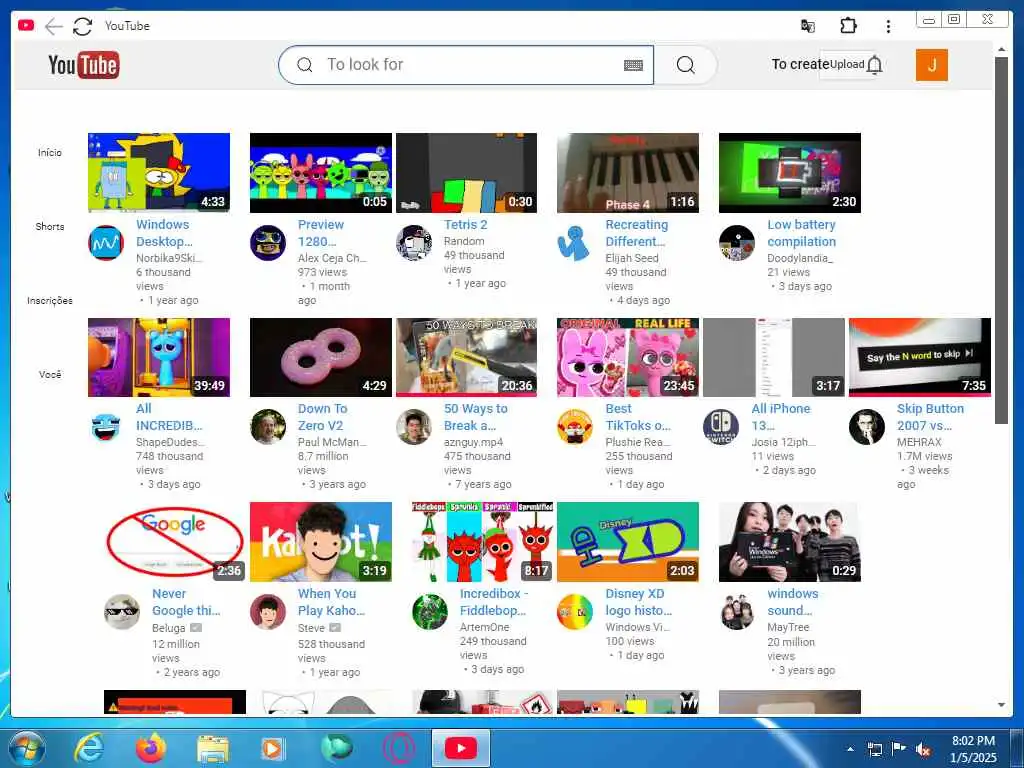The image size is (1024, 768).
Task: Open the extensions puzzle icon
Action: tap(848, 26)
